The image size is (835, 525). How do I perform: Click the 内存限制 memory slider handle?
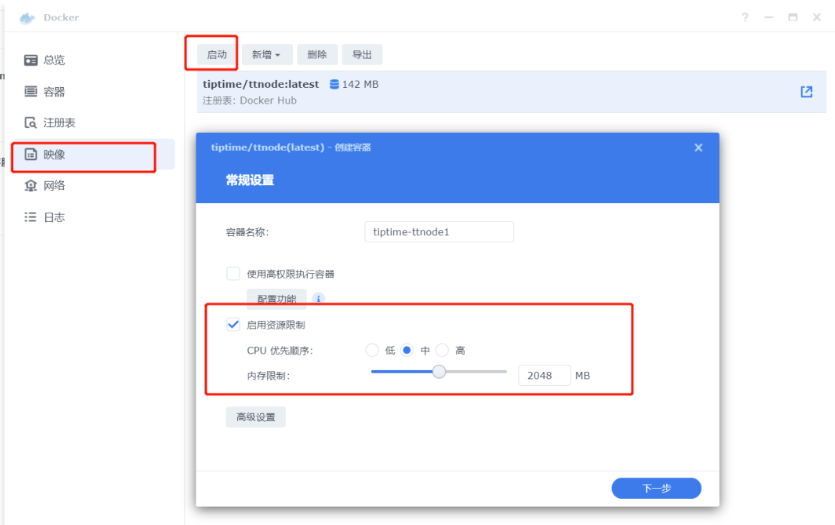[x=438, y=372]
